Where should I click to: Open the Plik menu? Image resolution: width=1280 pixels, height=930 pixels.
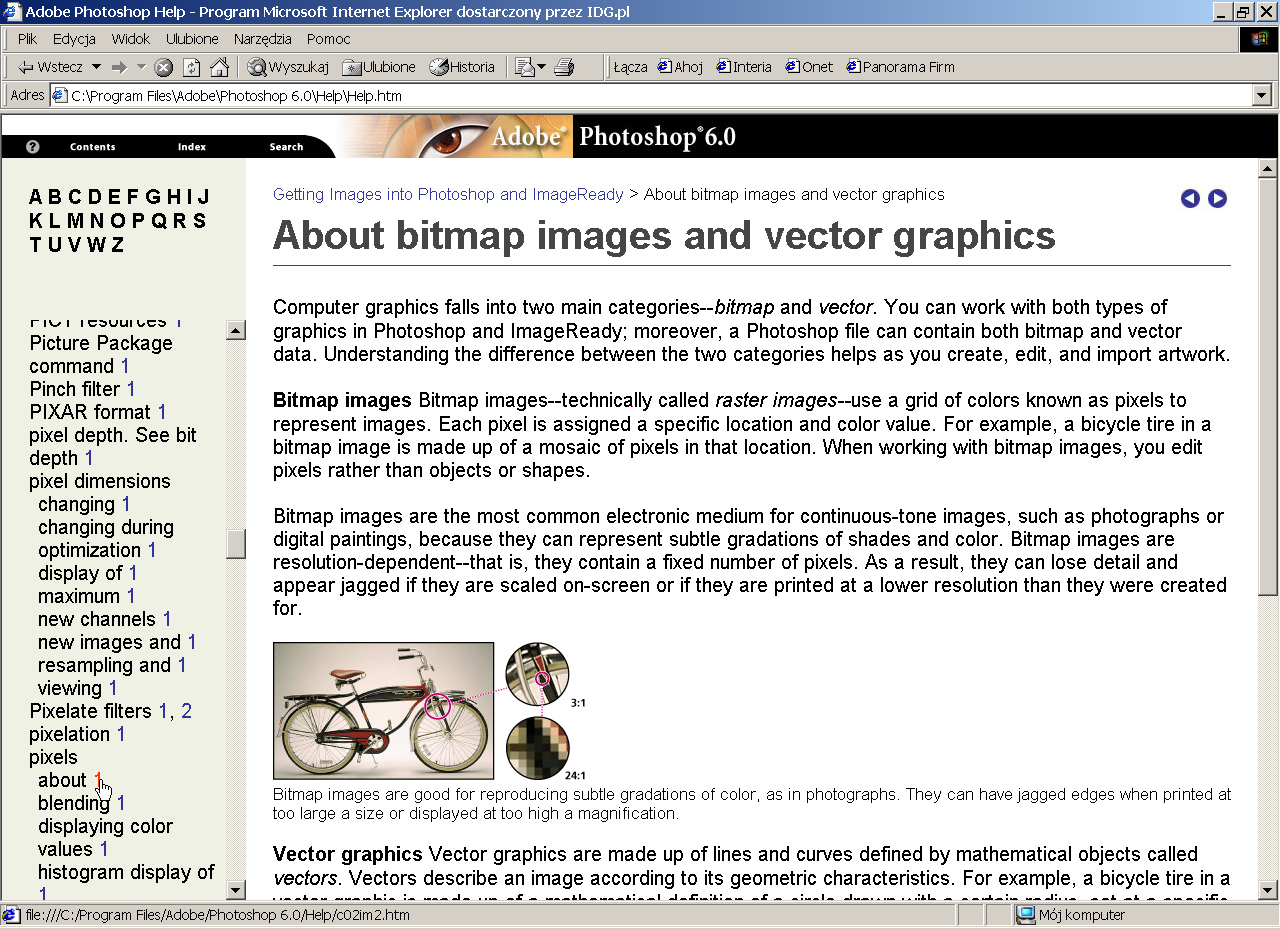coord(28,39)
